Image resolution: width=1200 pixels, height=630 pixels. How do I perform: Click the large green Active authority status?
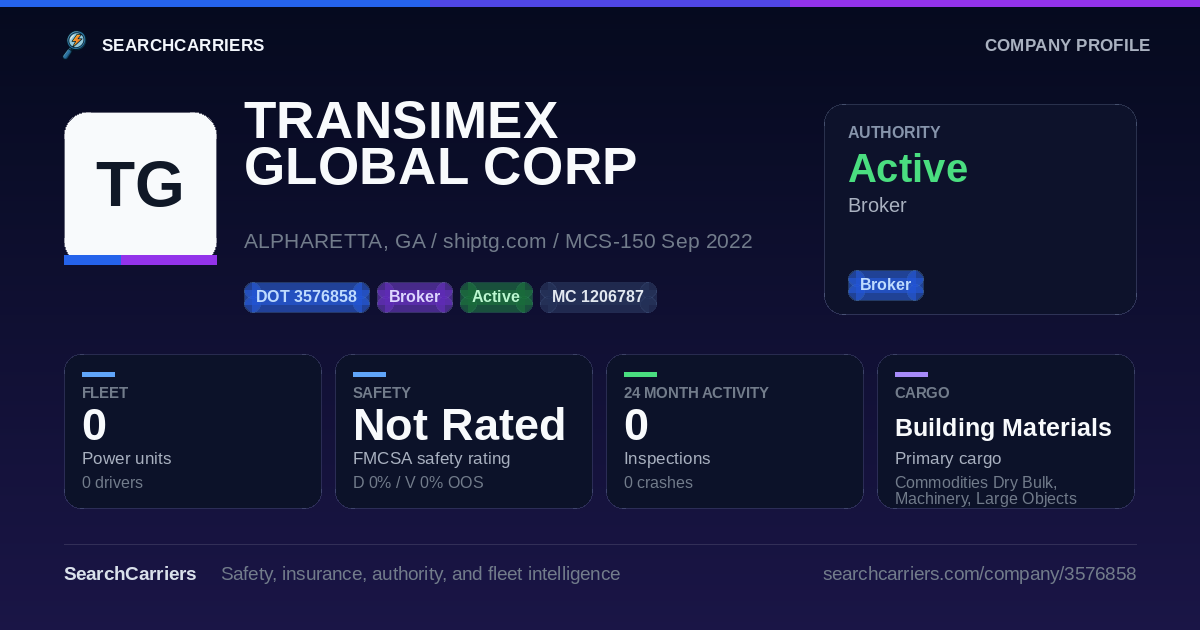pyautogui.click(x=908, y=169)
